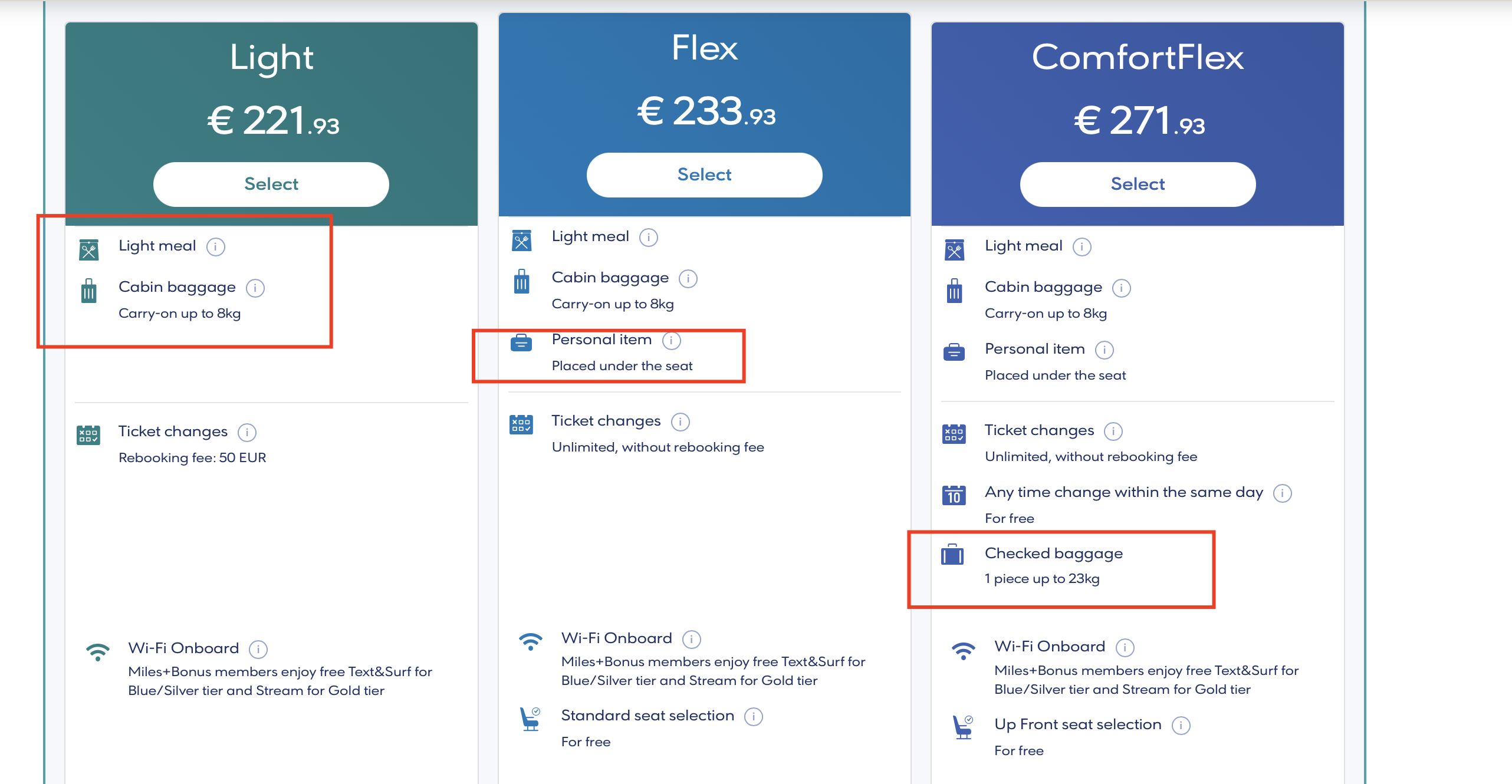Show Wi-Fi Onboard info in Light fare
Screen dimensions: 1512x784
(x=258, y=649)
